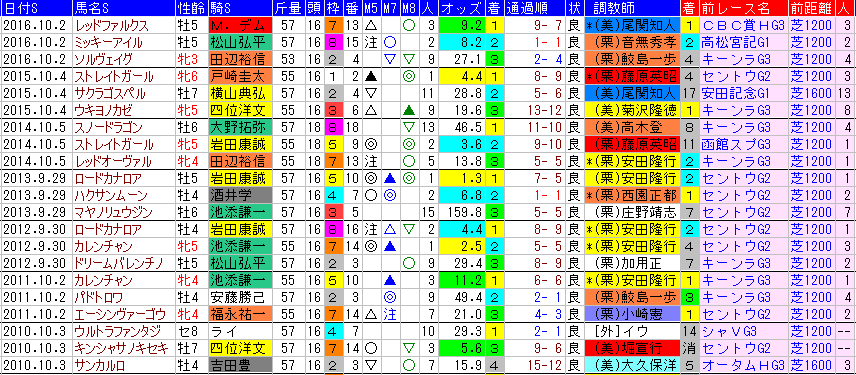This screenshot has height=375, width=856.
Task: Click the 前レース名 column header
Action: [744, 9]
